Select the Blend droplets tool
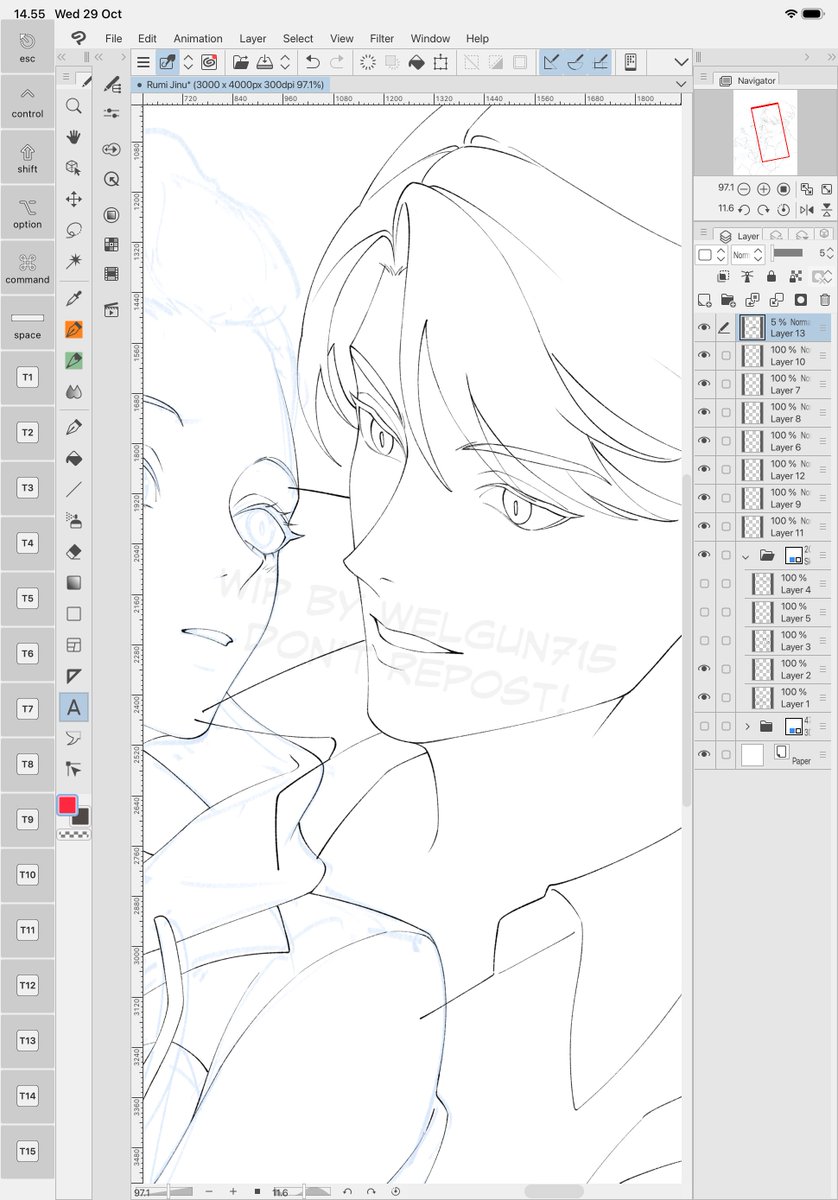 tap(73, 391)
